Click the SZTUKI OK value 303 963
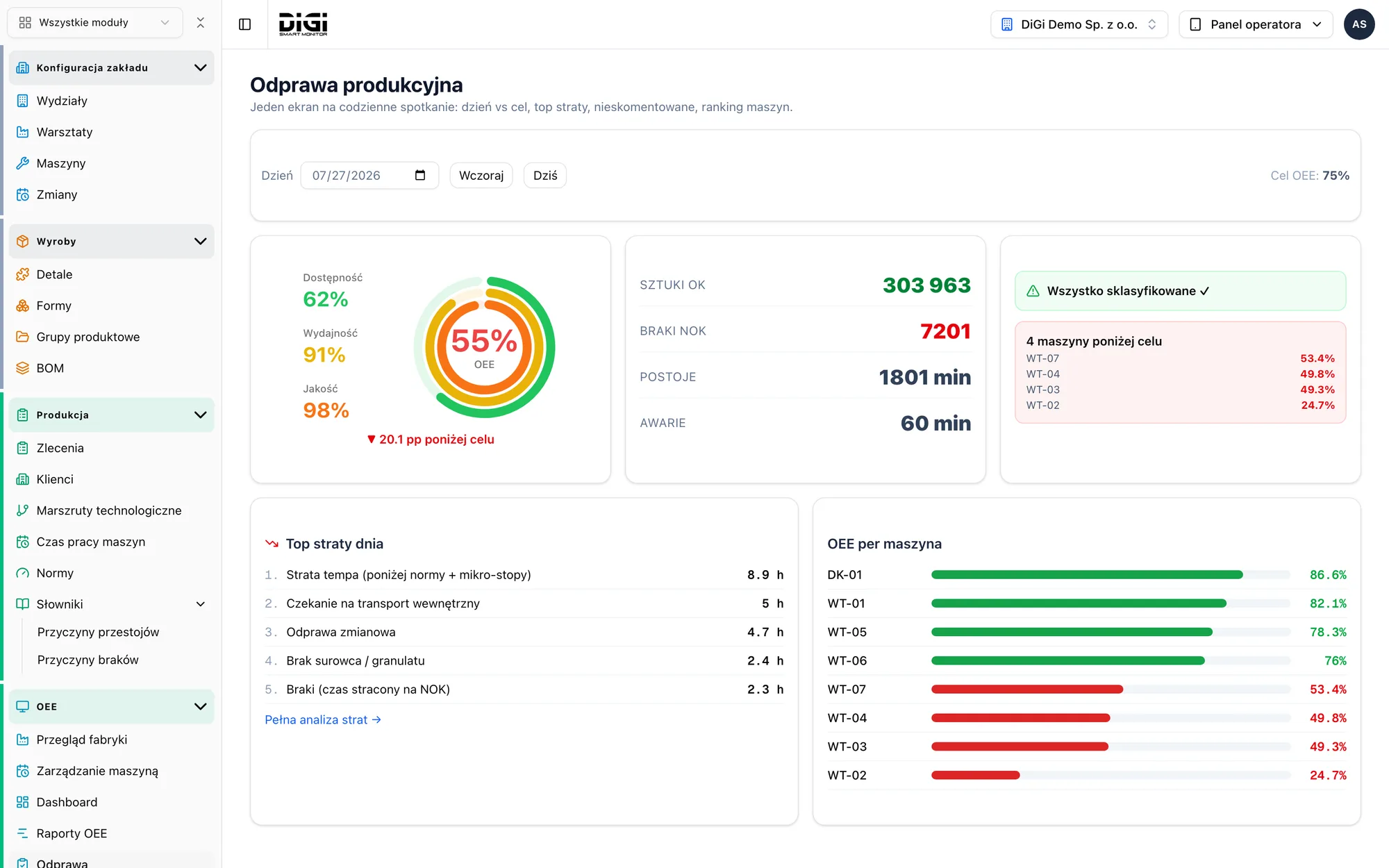The width and height of the screenshot is (1389, 868). 926,285
